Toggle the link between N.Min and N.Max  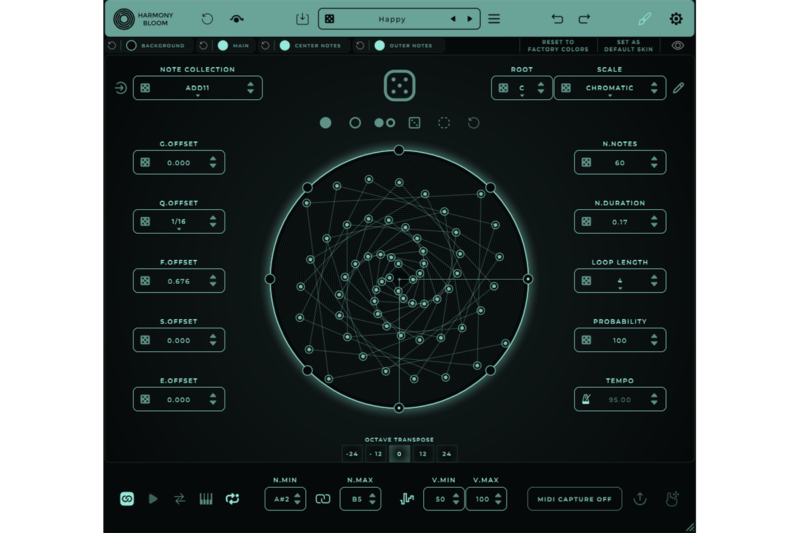(322, 498)
